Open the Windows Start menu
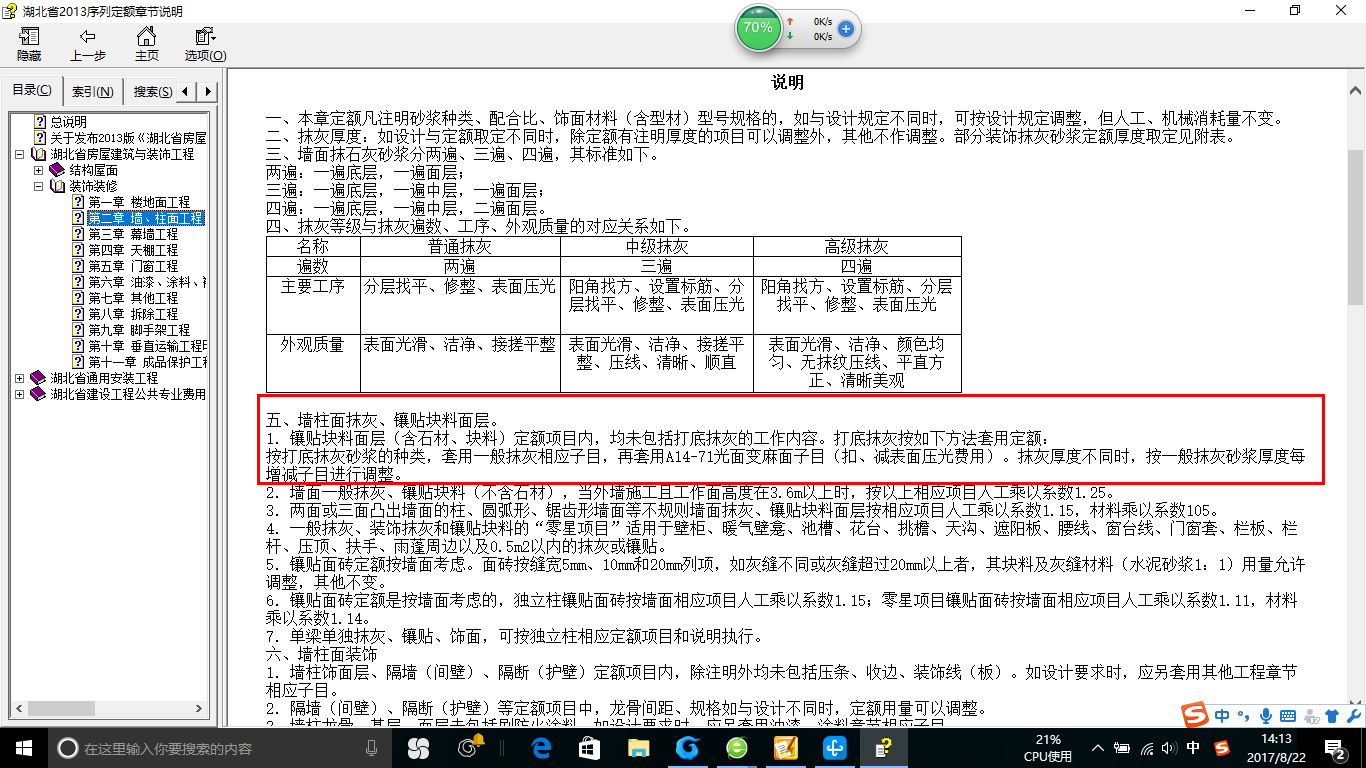 click(23, 747)
